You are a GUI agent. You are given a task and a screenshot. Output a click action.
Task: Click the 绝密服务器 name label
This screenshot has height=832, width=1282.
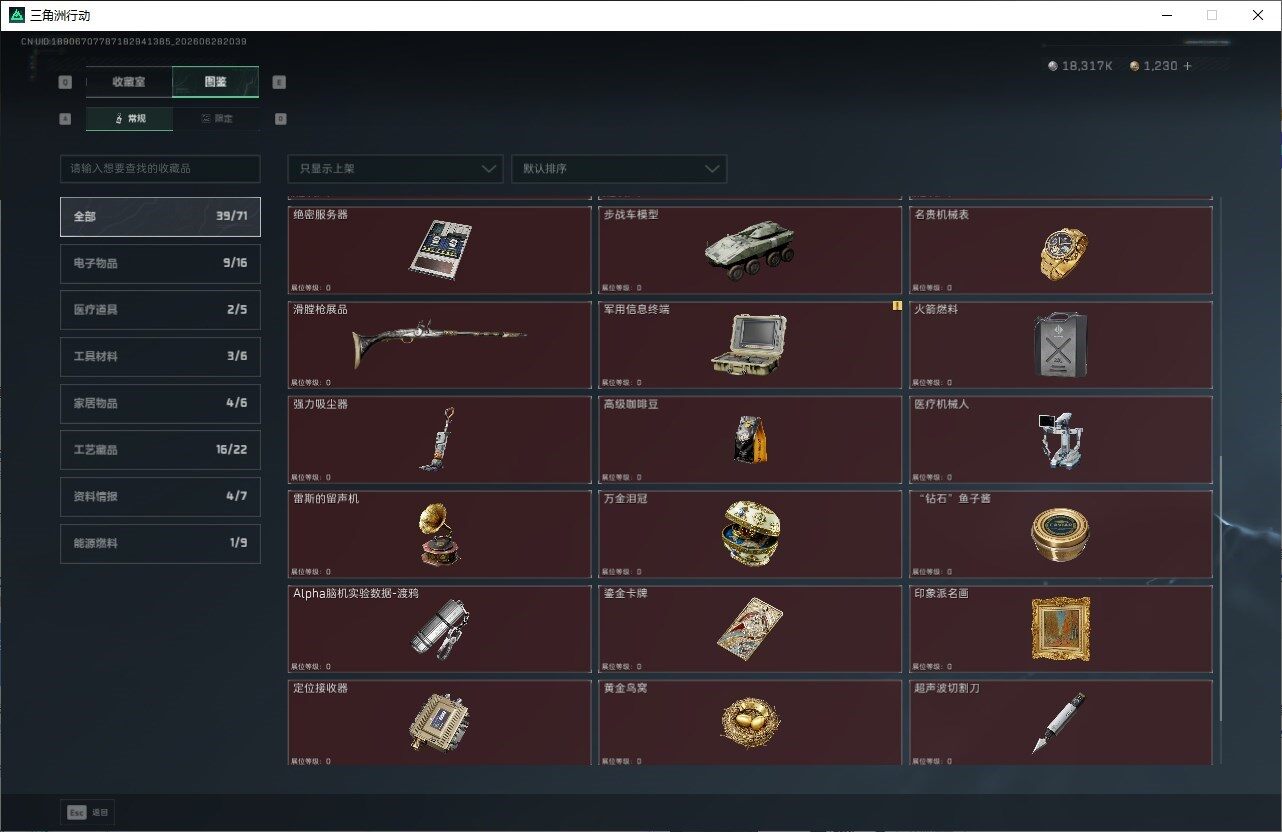pos(321,215)
